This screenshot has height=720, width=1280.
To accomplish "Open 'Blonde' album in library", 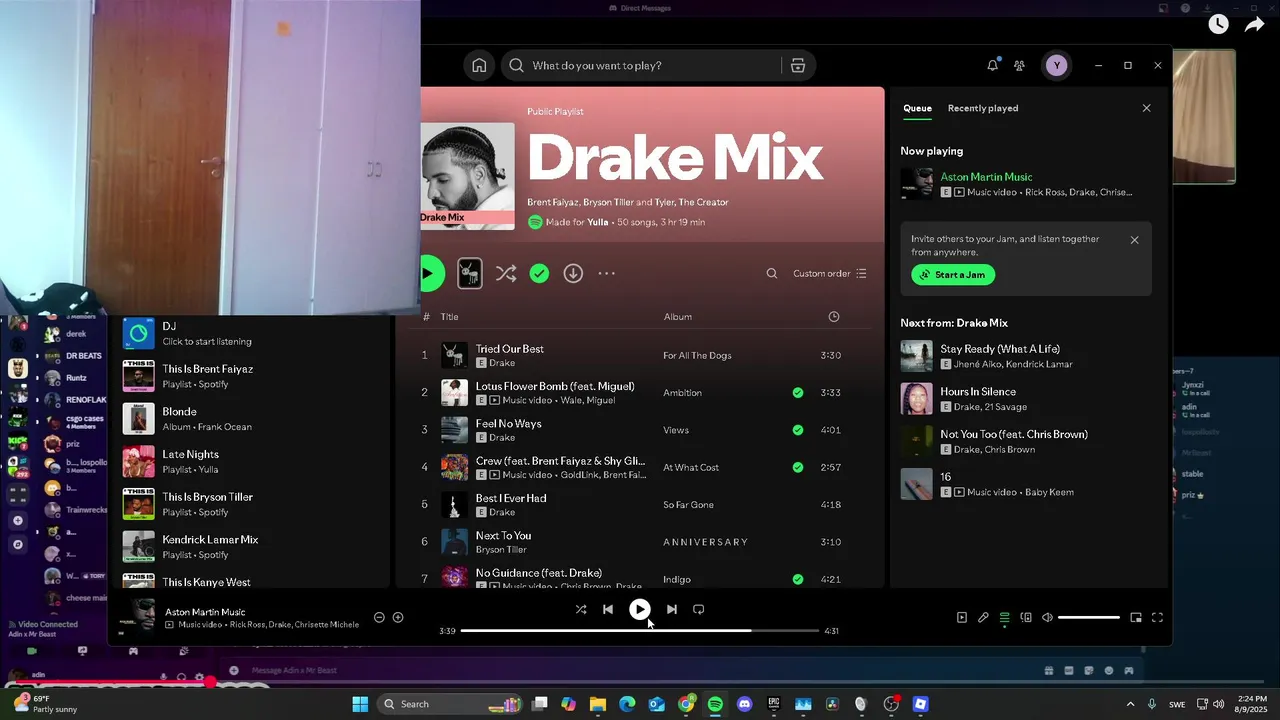I will pos(250,418).
